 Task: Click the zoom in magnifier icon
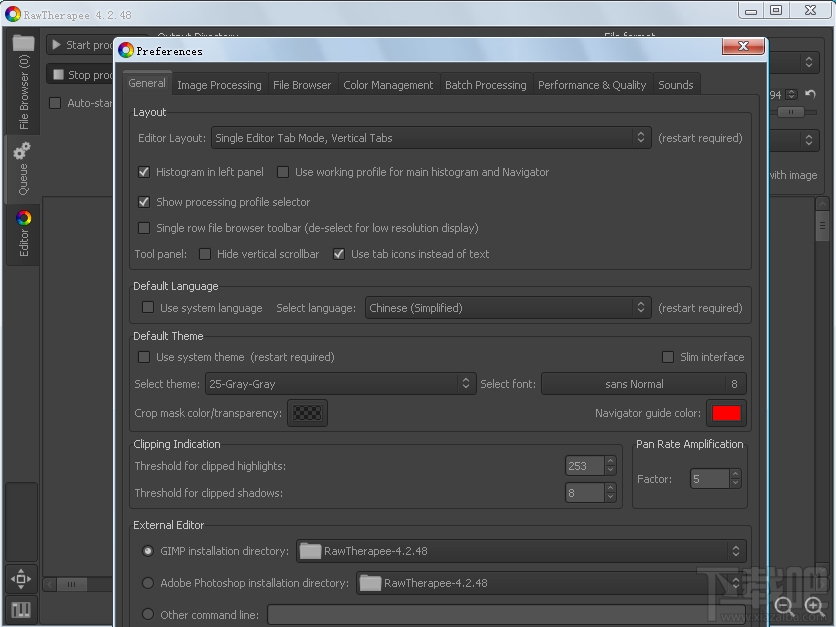click(x=814, y=606)
